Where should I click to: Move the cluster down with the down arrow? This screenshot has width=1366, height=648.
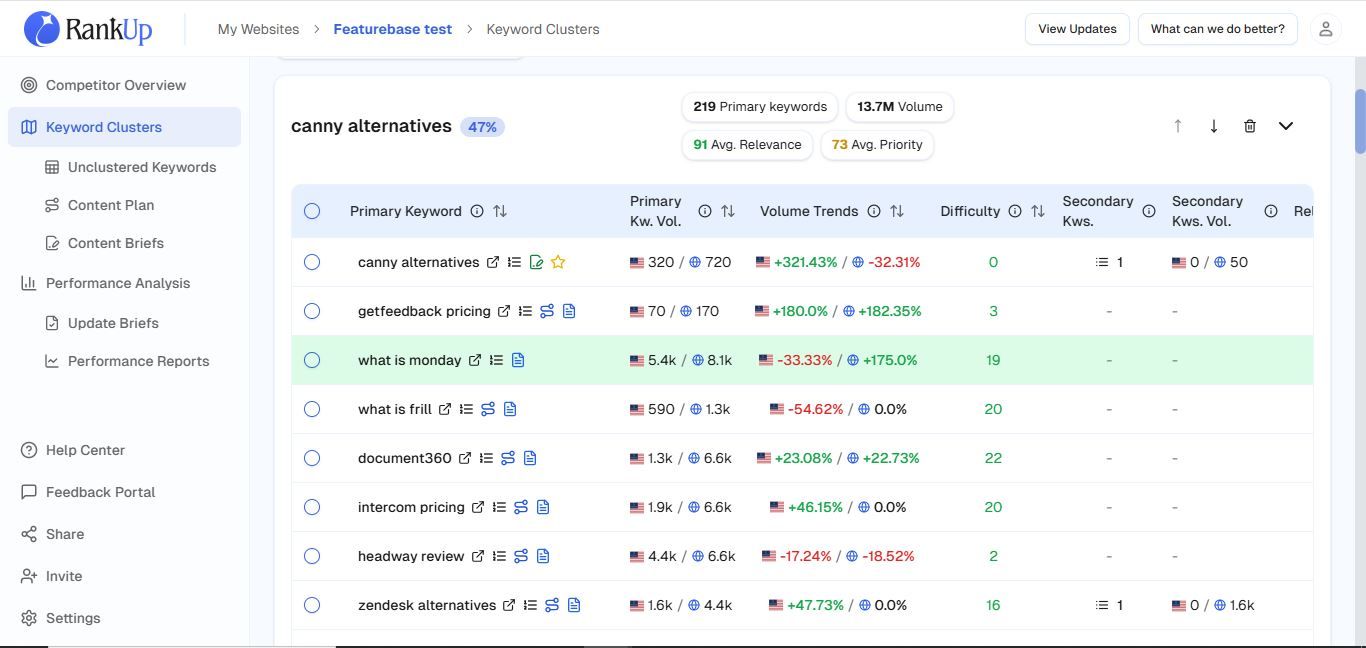[x=1213, y=126]
